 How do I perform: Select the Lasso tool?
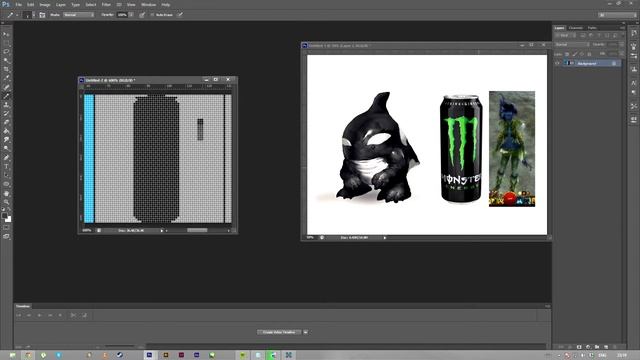(6, 52)
